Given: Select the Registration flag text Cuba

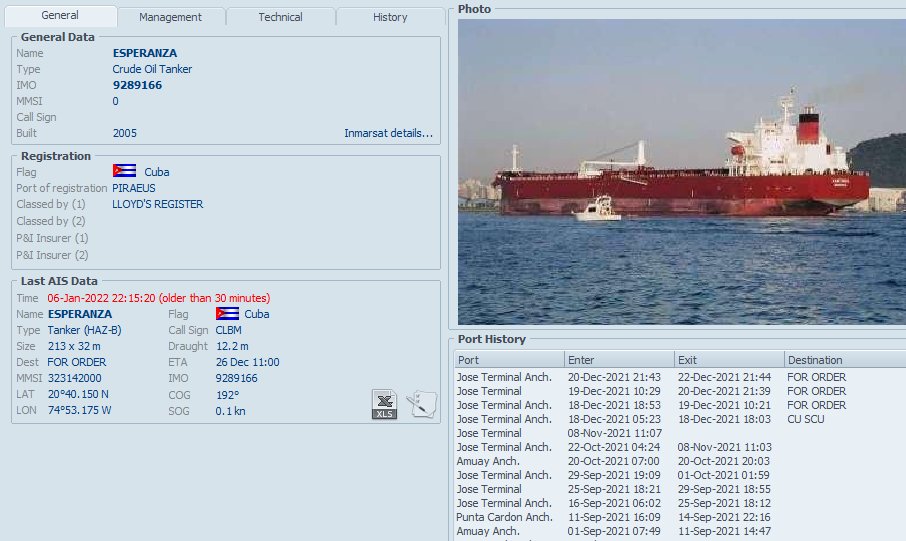Looking at the screenshot, I should [x=157, y=172].
